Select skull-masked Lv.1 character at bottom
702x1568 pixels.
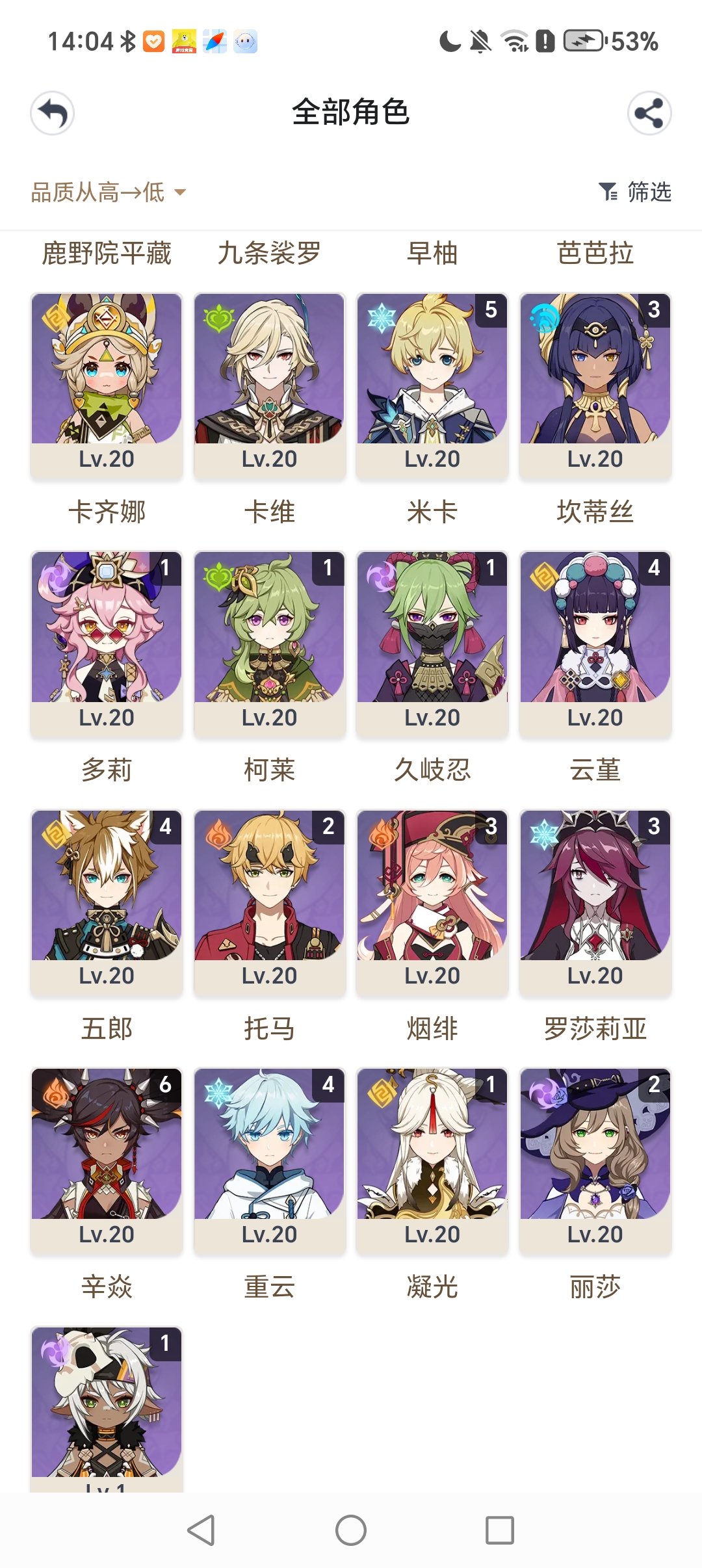pos(107,1409)
